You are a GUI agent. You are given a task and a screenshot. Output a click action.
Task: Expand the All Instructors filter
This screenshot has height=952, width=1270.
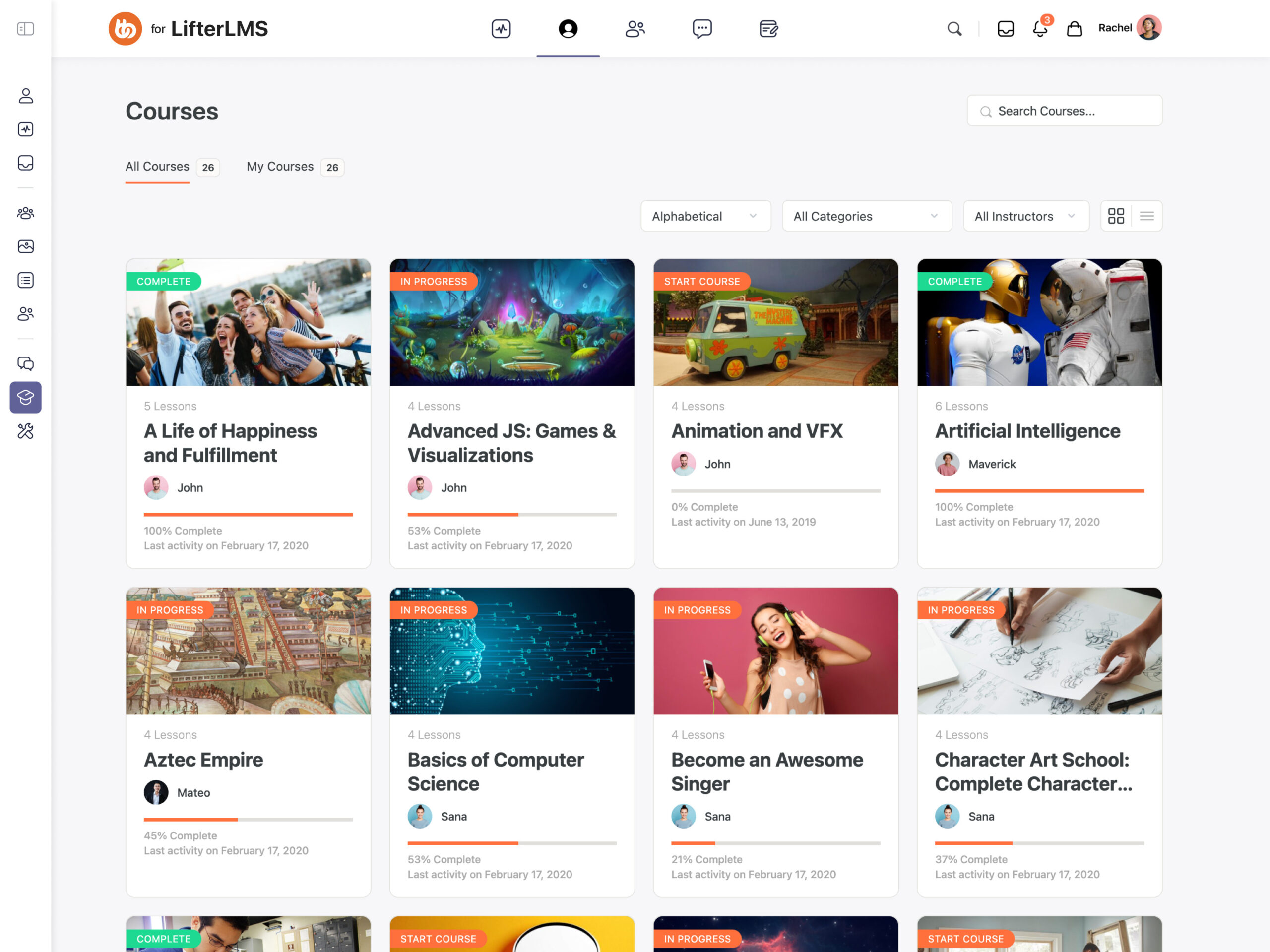click(1025, 216)
